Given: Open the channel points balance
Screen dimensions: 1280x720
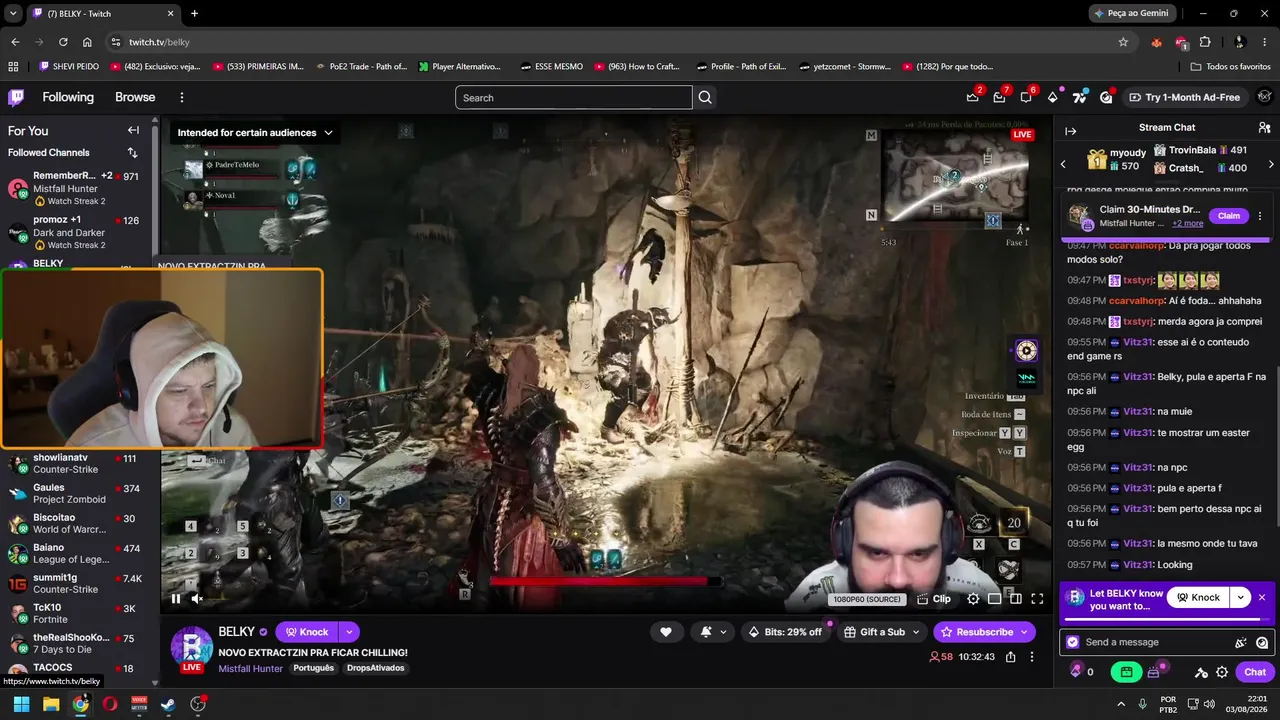Looking at the screenshot, I should 1083,672.
